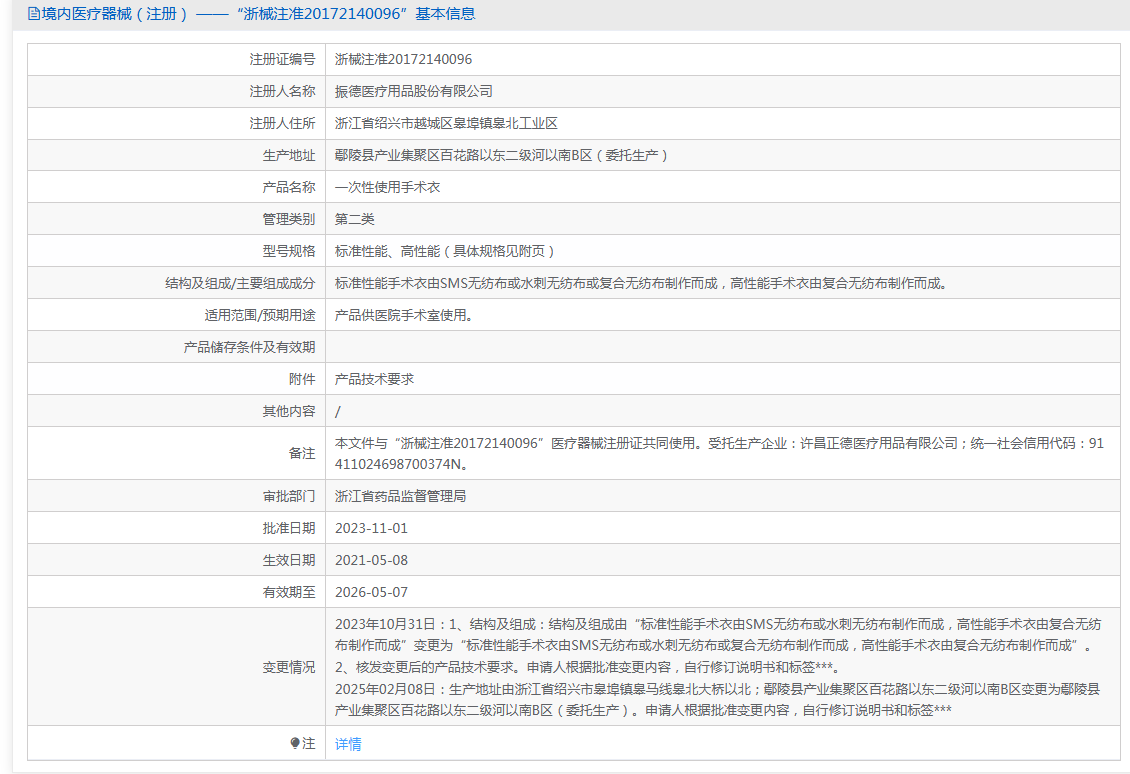
Task: Select registrant name 振德医疗用品股份有限公司
Action: tap(414, 92)
